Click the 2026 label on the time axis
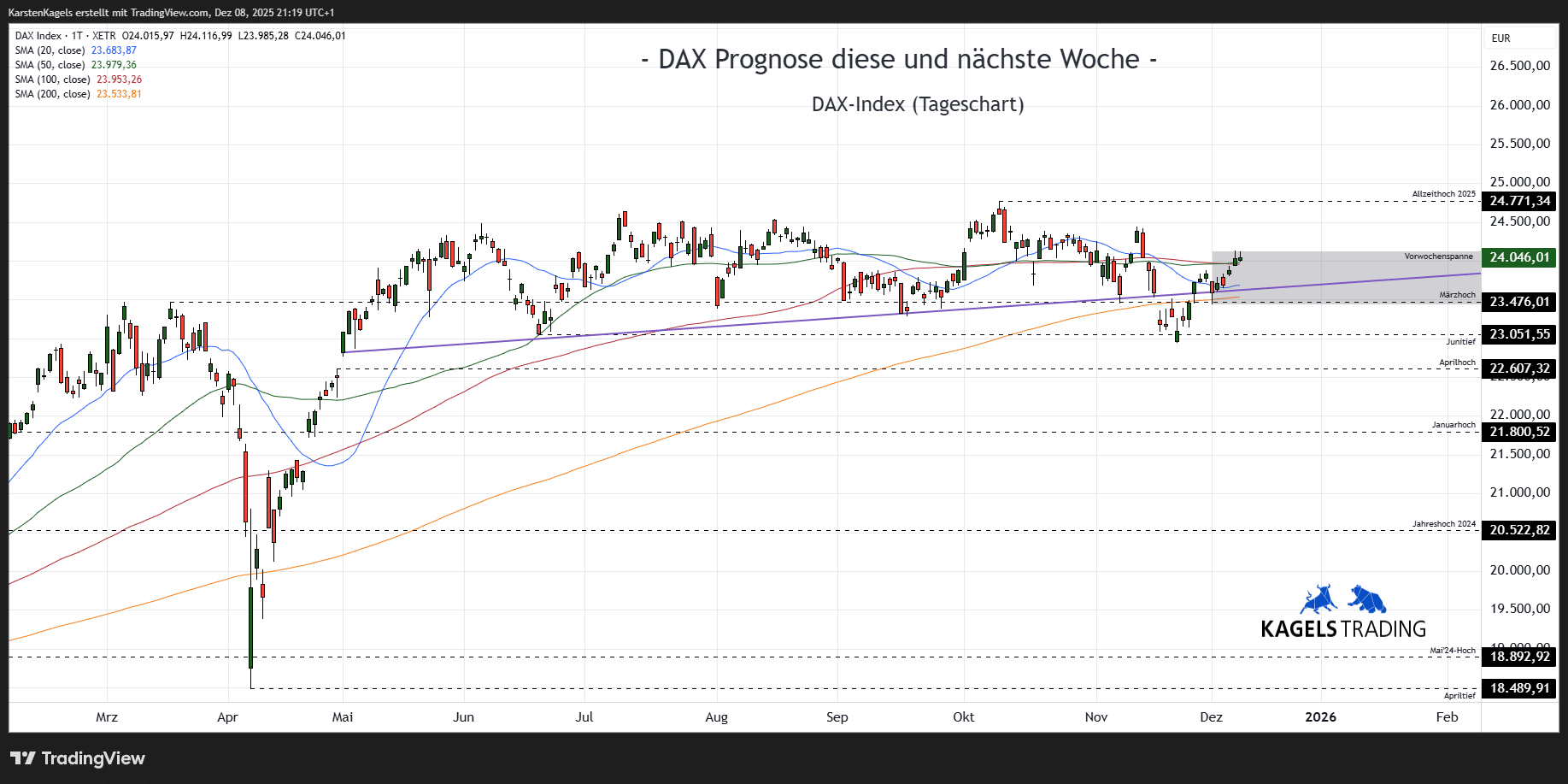 click(1320, 717)
